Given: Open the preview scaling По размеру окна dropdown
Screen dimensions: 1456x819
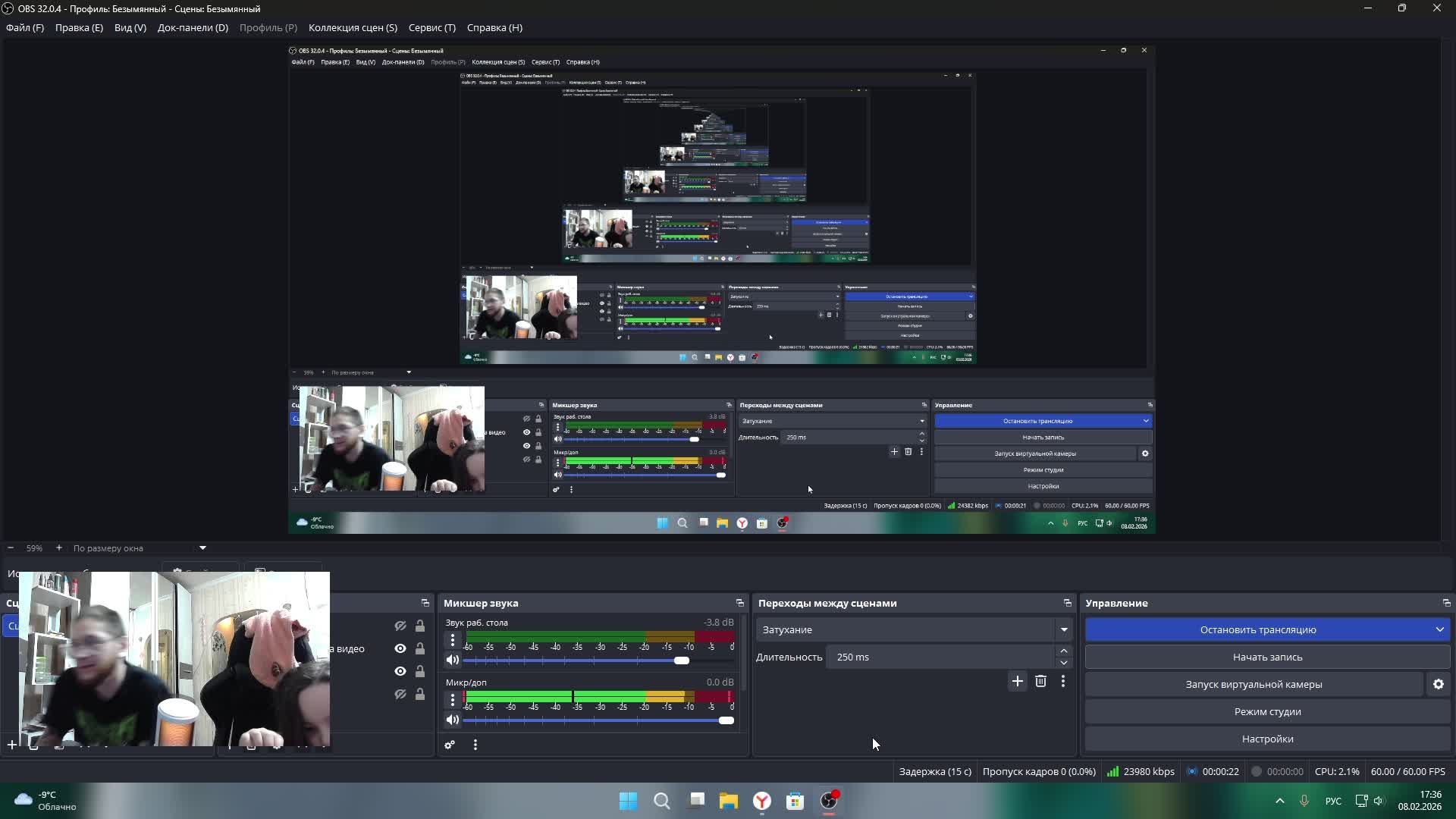Looking at the screenshot, I should (x=202, y=548).
